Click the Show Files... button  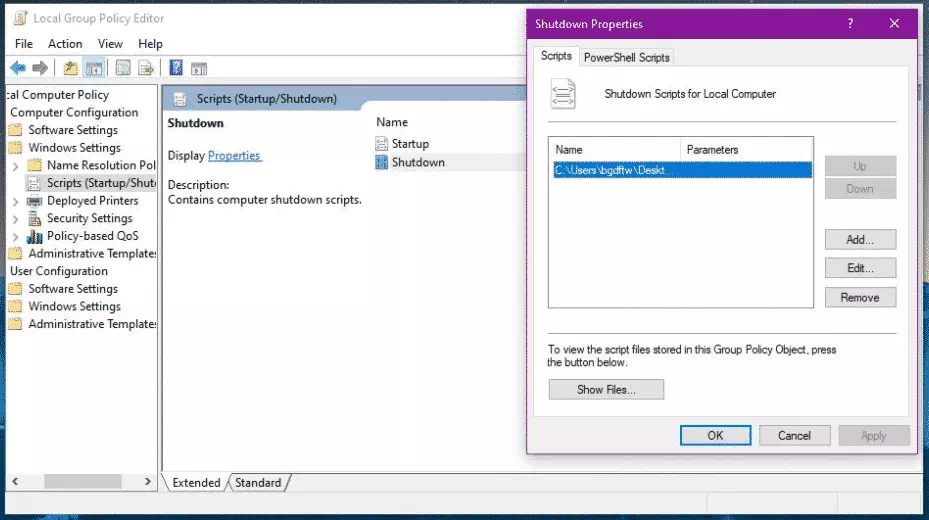(x=606, y=390)
